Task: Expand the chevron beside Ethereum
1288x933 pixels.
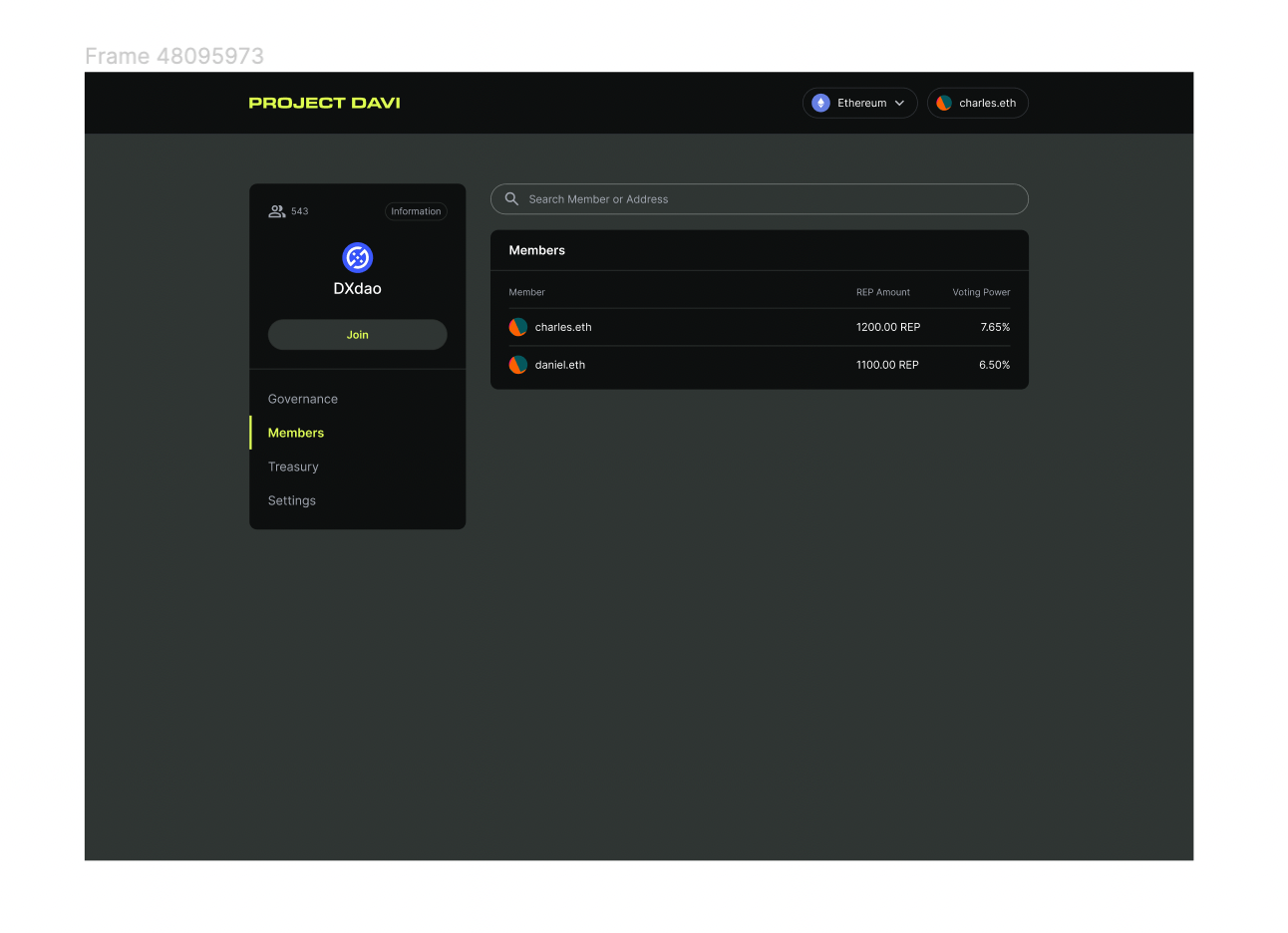Action: 899,102
